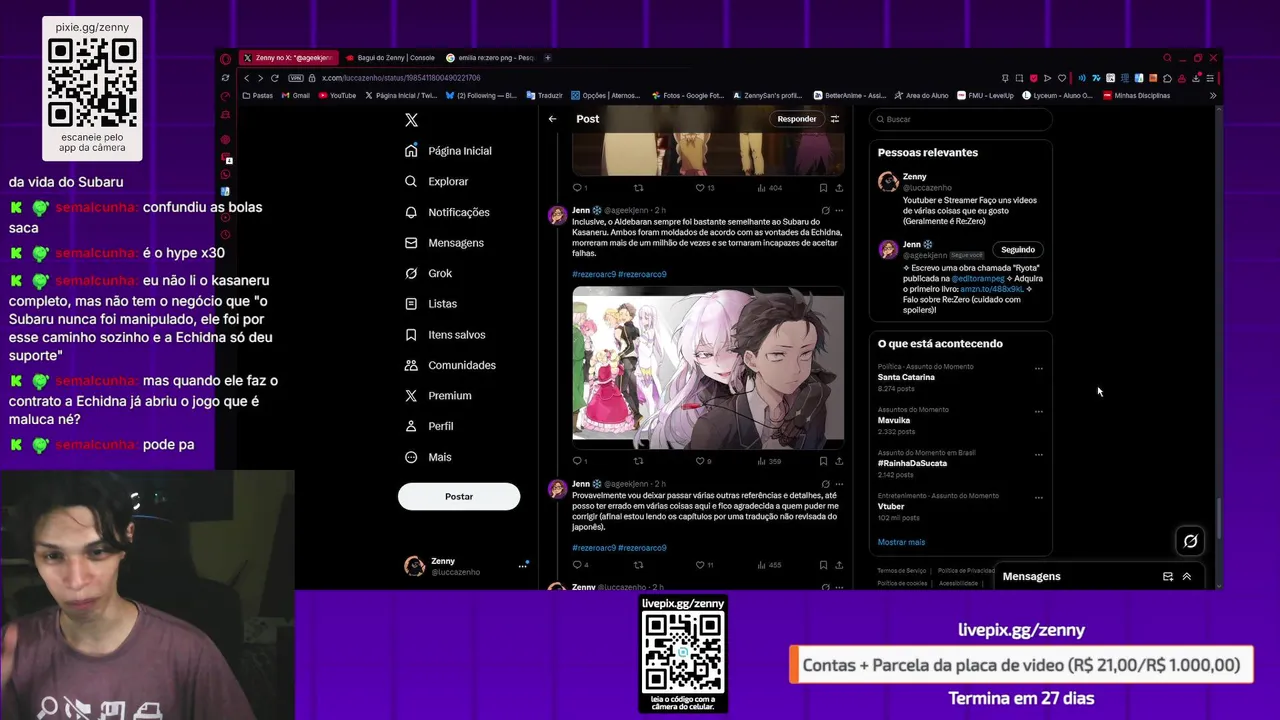Open the Traduzir bookmark
The width and height of the screenshot is (1280, 720).
tap(544, 96)
